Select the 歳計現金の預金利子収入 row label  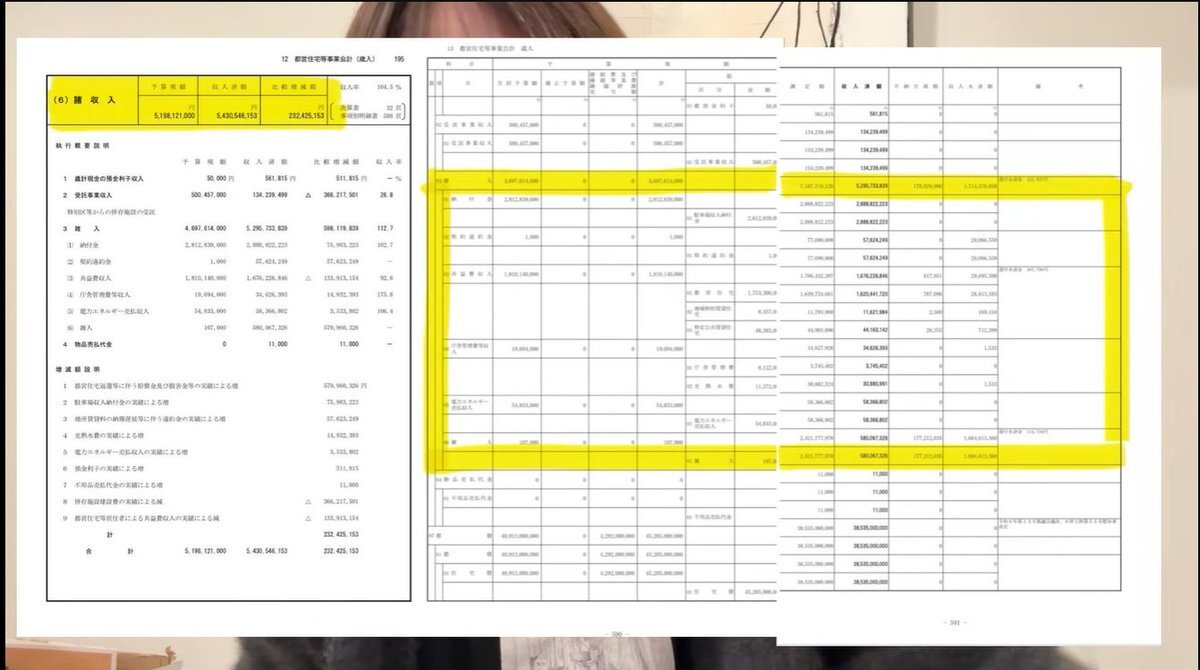(x=116, y=178)
